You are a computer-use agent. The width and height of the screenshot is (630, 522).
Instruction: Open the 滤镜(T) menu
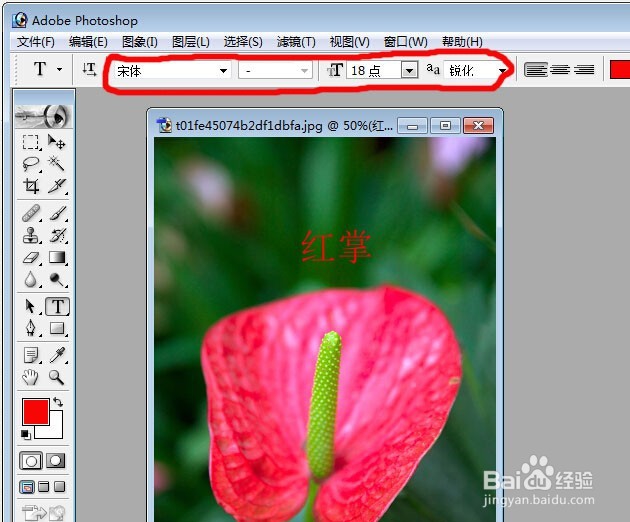pos(296,41)
